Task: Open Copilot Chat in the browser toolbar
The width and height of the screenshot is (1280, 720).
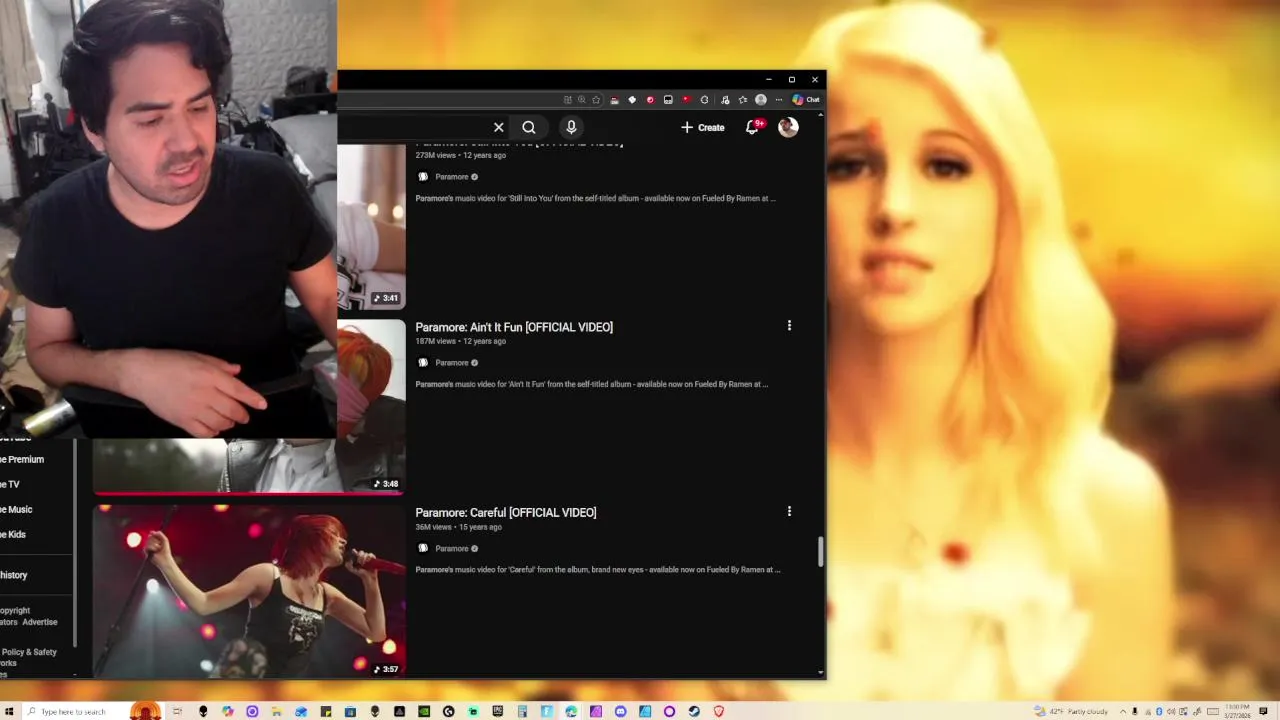Action: click(x=805, y=100)
